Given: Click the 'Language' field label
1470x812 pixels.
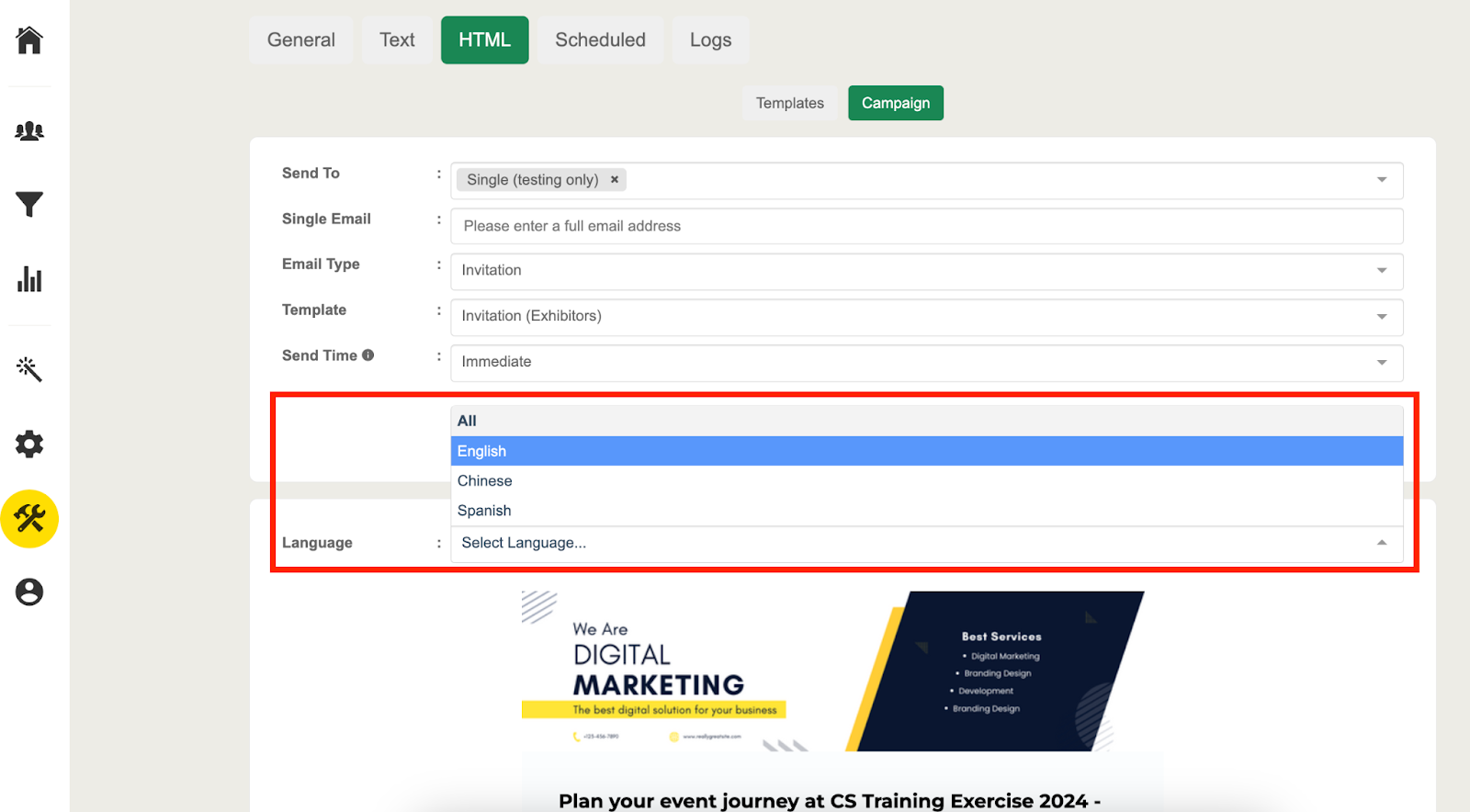Looking at the screenshot, I should (317, 543).
